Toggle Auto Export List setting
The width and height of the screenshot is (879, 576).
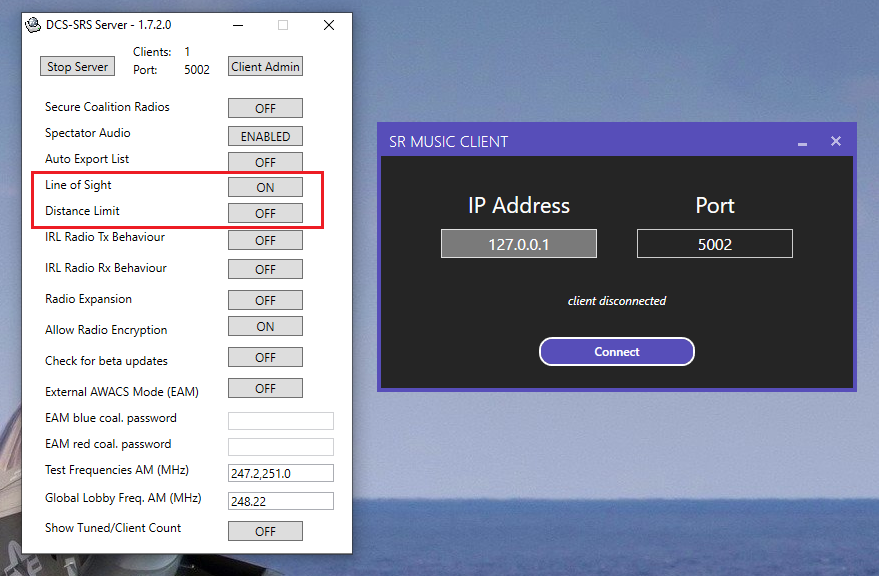[x=265, y=162]
